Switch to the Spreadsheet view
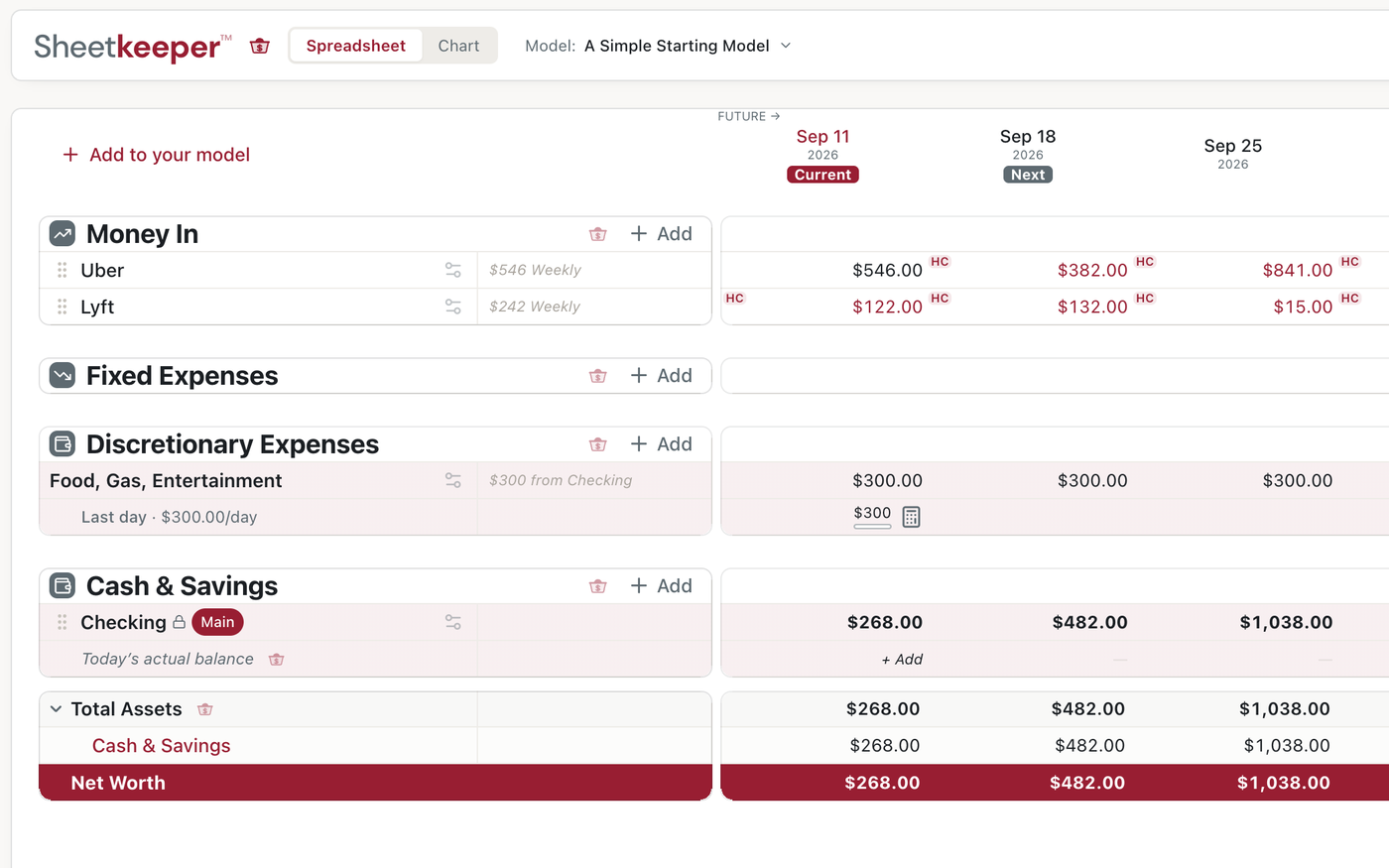Image resolution: width=1389 pixels, height=868 pixels. [356, 46]
